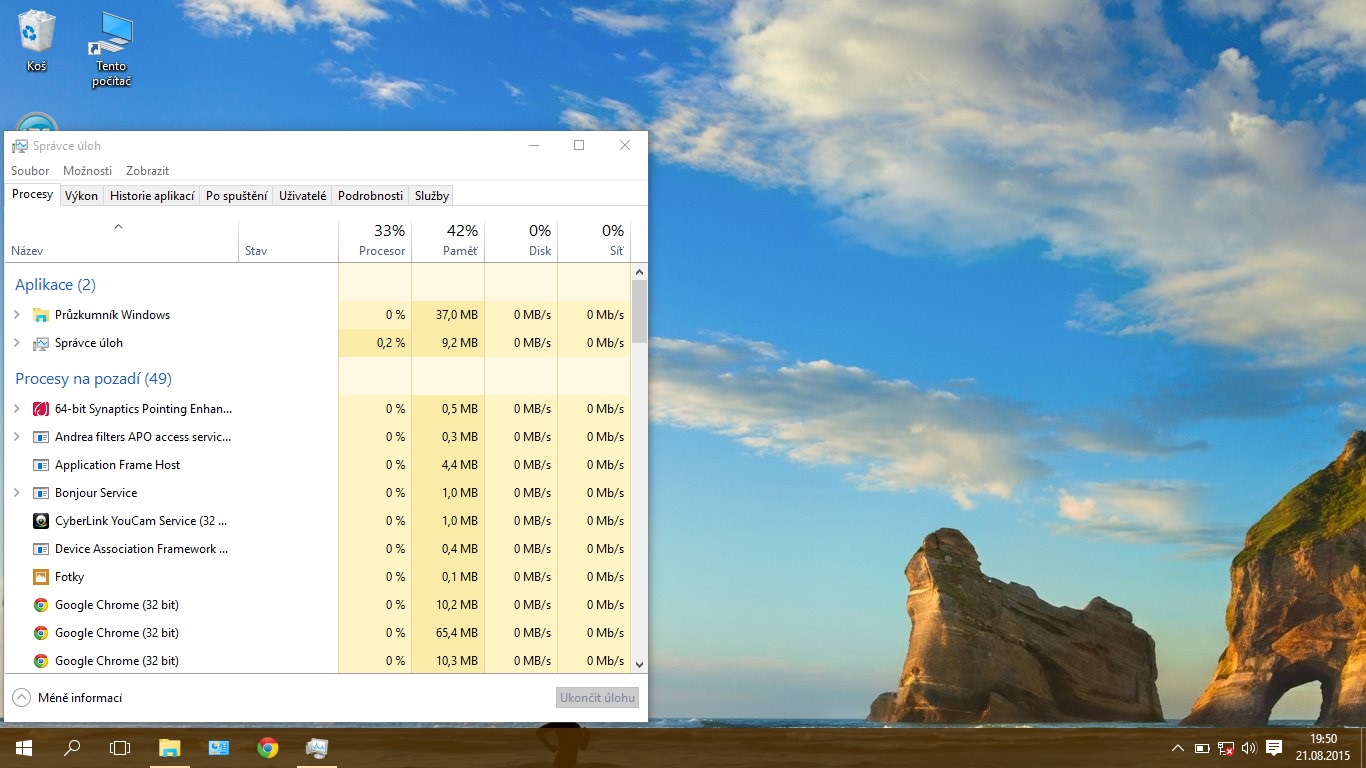Click the scrollbar down arrow

click(640, 663)
